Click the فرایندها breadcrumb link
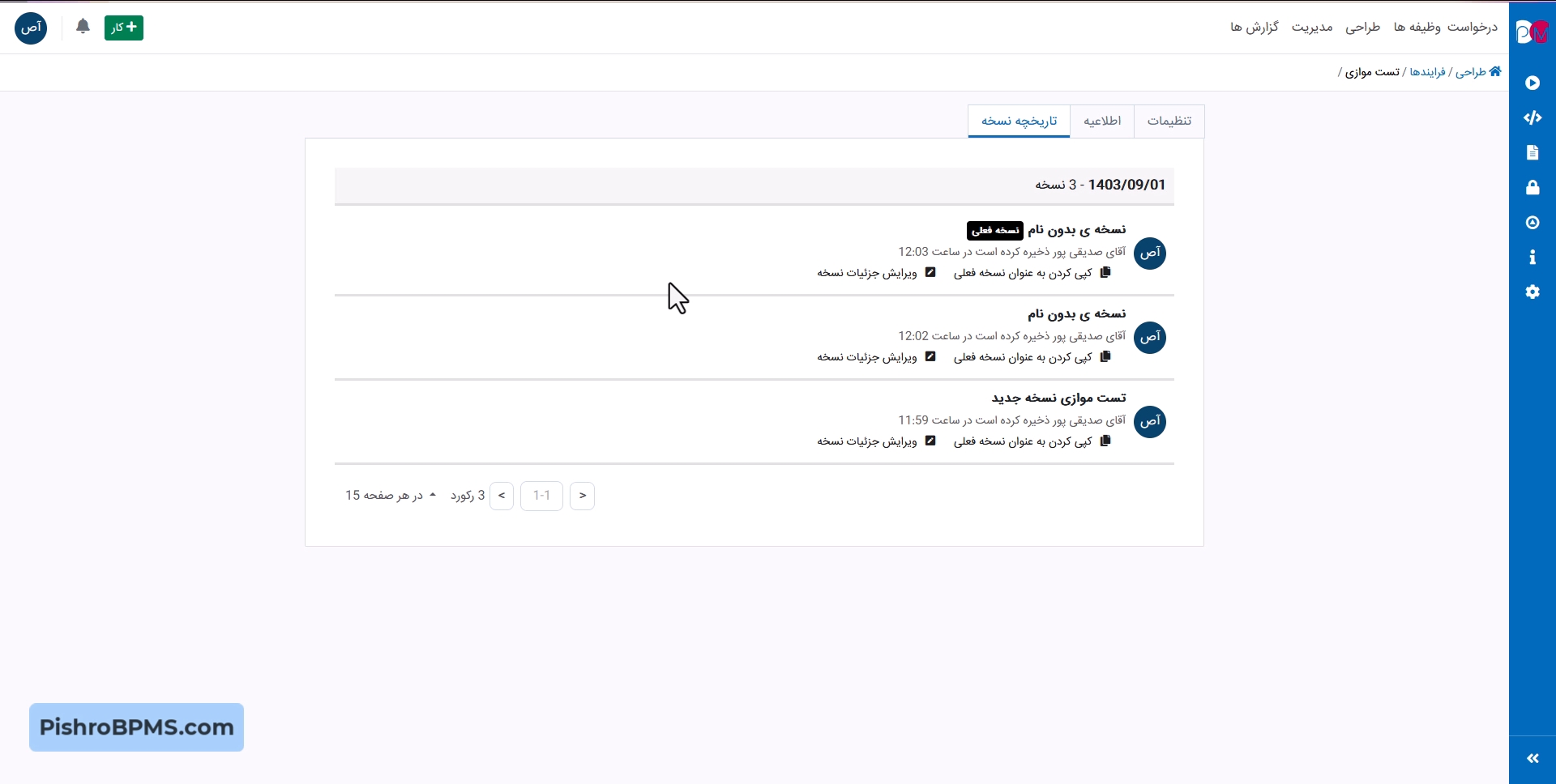The width and height of the screenshot is (1556, 784). (1427, 72)
